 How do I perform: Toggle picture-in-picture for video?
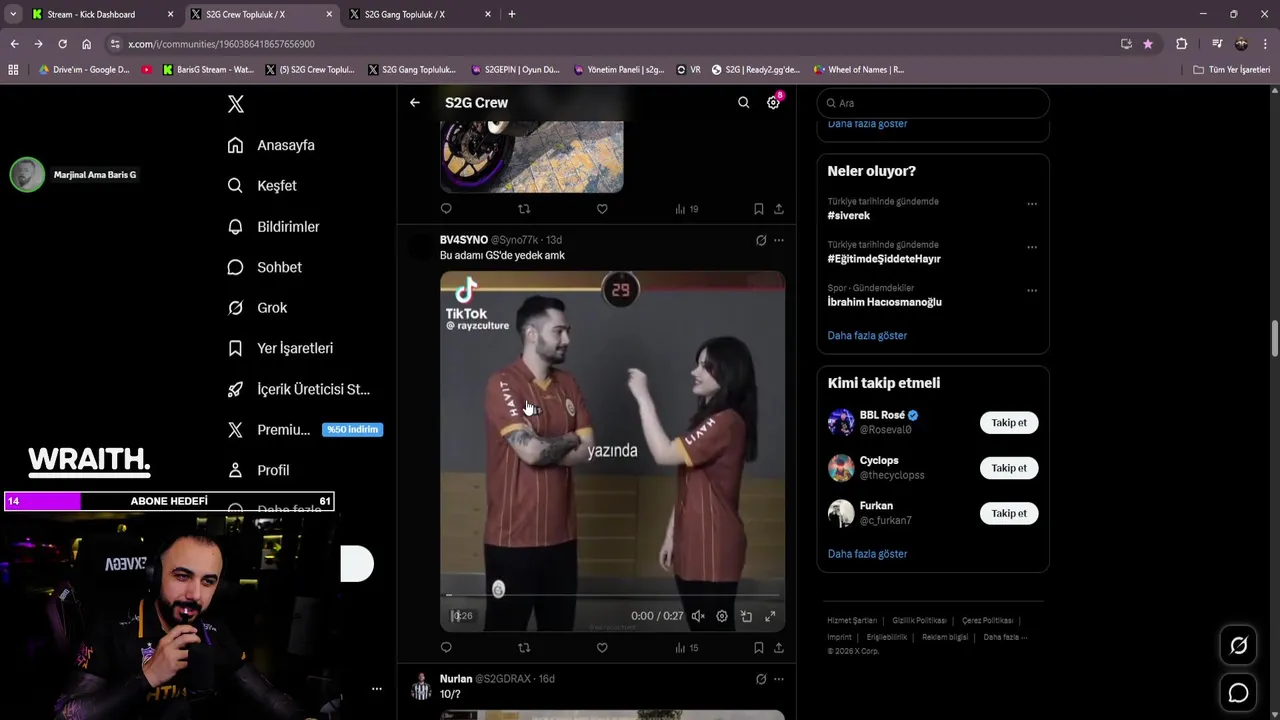tap(746, 616)
